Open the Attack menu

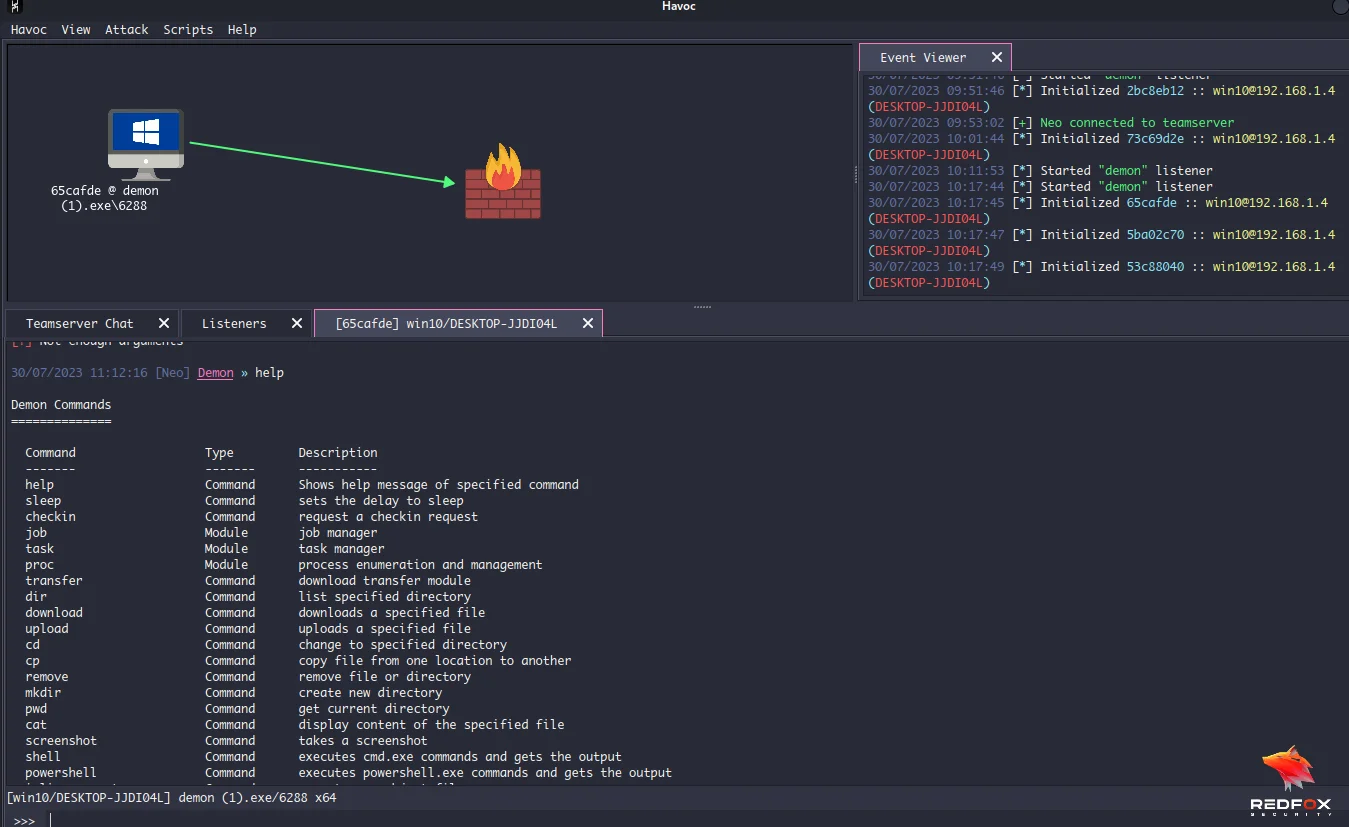tap(126, 29)
